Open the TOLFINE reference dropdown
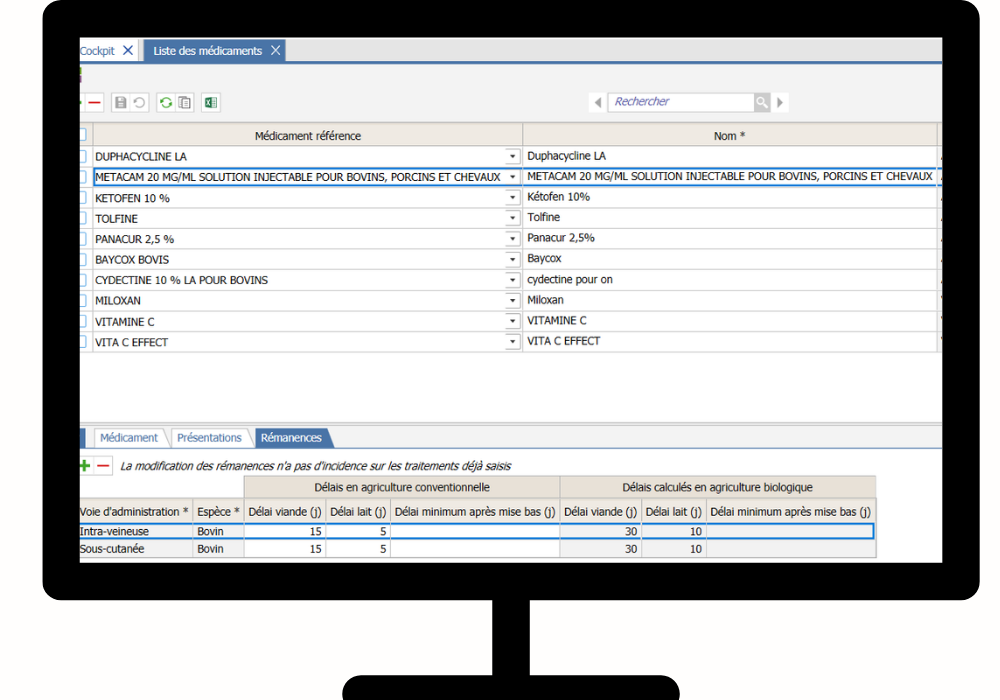This screenshot has height=700, width=1000. point(512,218)
